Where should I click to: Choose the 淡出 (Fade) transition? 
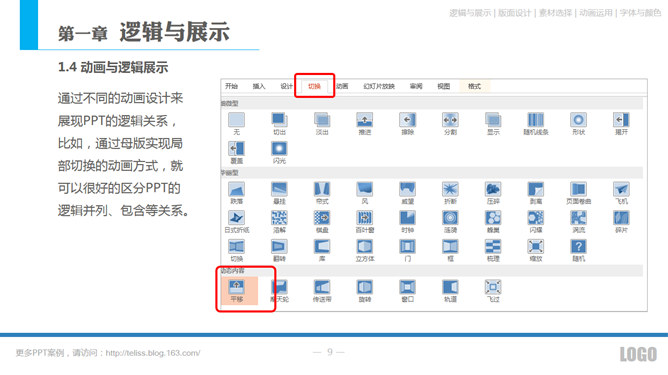322,124
